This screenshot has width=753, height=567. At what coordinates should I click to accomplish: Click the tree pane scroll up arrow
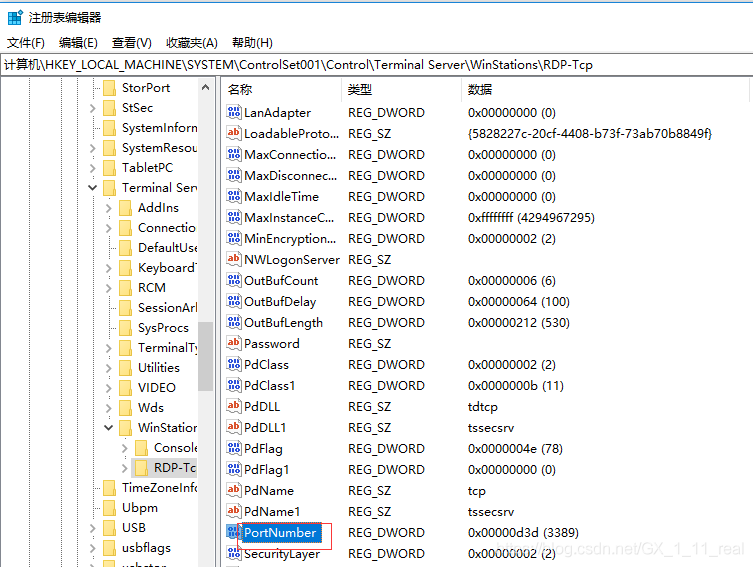(206, 87)
